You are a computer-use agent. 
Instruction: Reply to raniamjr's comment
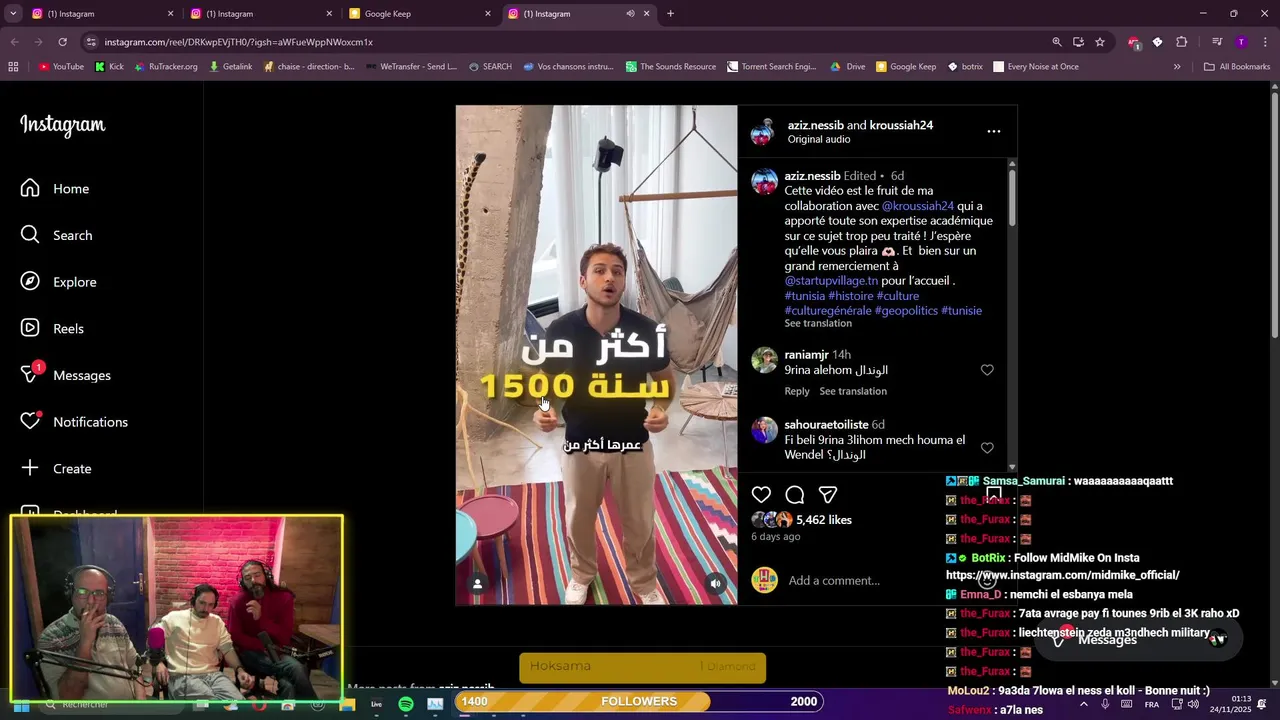797,391
